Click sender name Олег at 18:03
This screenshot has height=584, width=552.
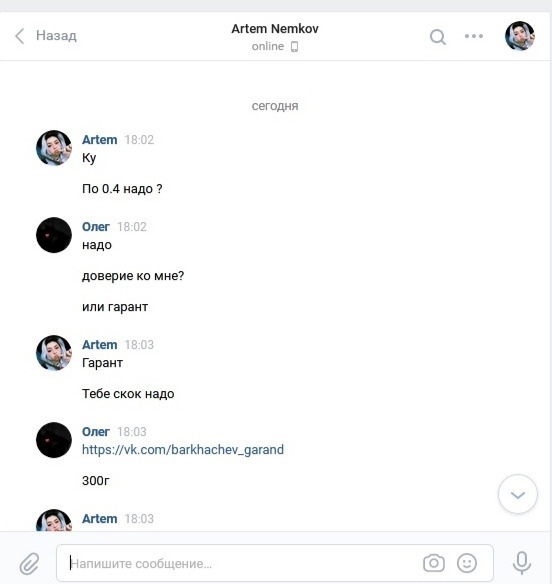pyautogui.click(x=96, y=432)
